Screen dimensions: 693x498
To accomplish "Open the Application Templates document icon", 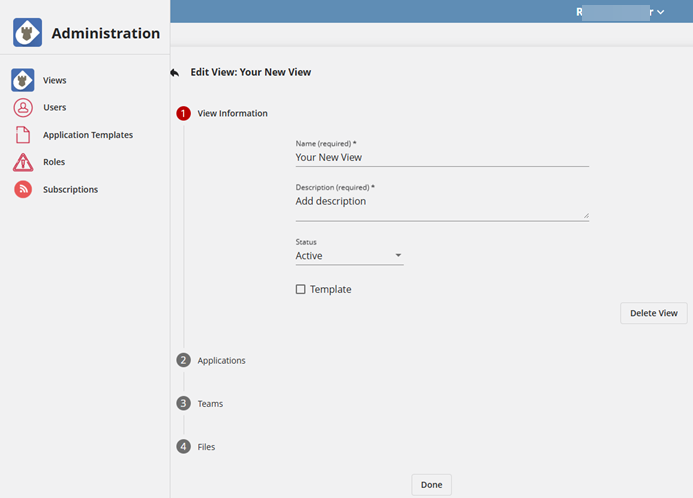I will coord(23,135).
